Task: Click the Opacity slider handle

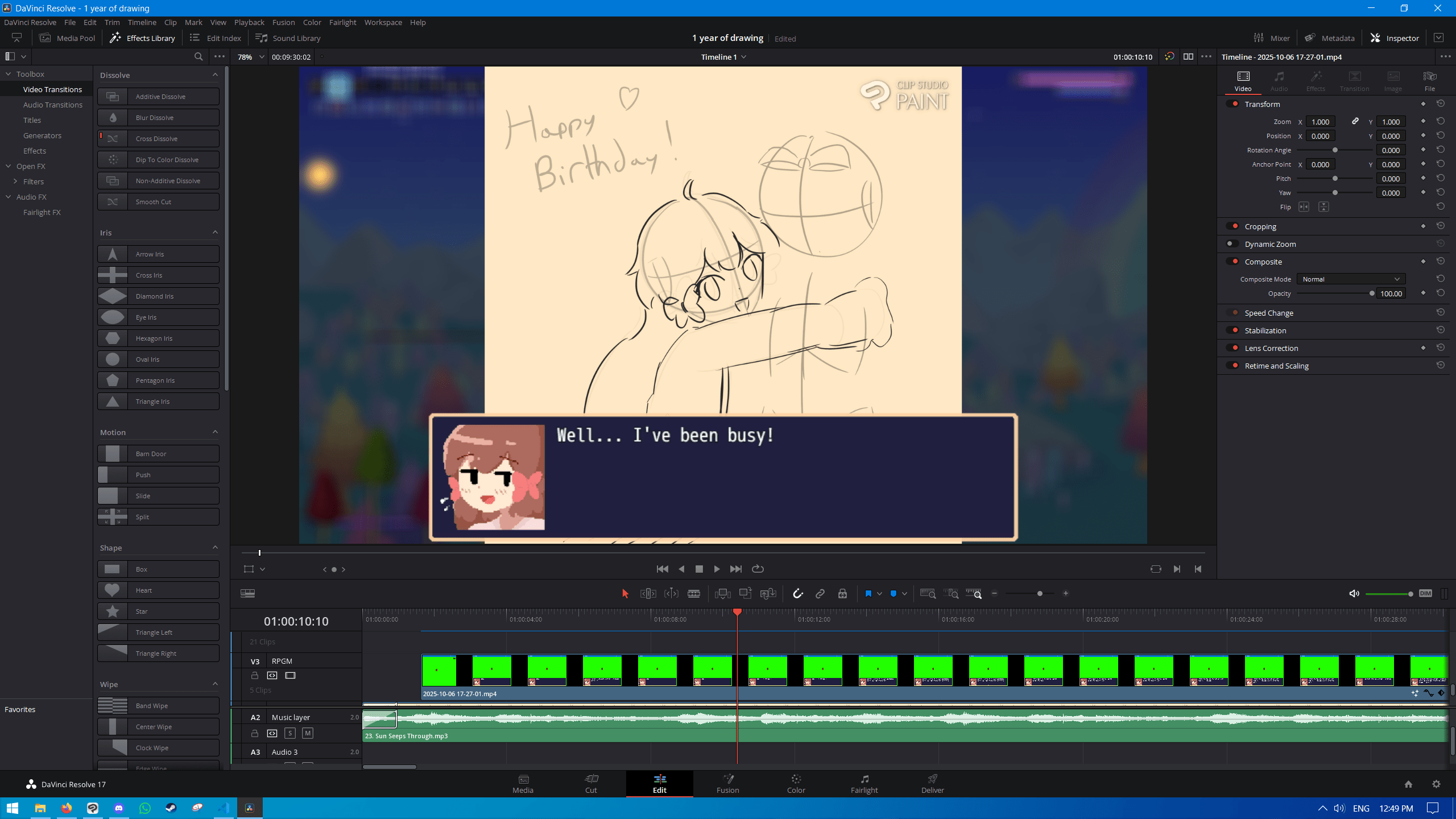Action: [1372, 293]
